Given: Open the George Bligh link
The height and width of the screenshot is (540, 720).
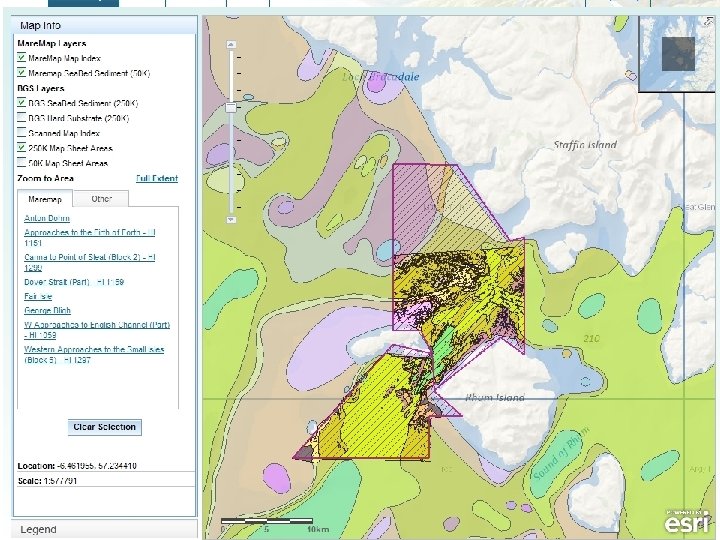Looking at the screenshot, I should tap(47, 310).
